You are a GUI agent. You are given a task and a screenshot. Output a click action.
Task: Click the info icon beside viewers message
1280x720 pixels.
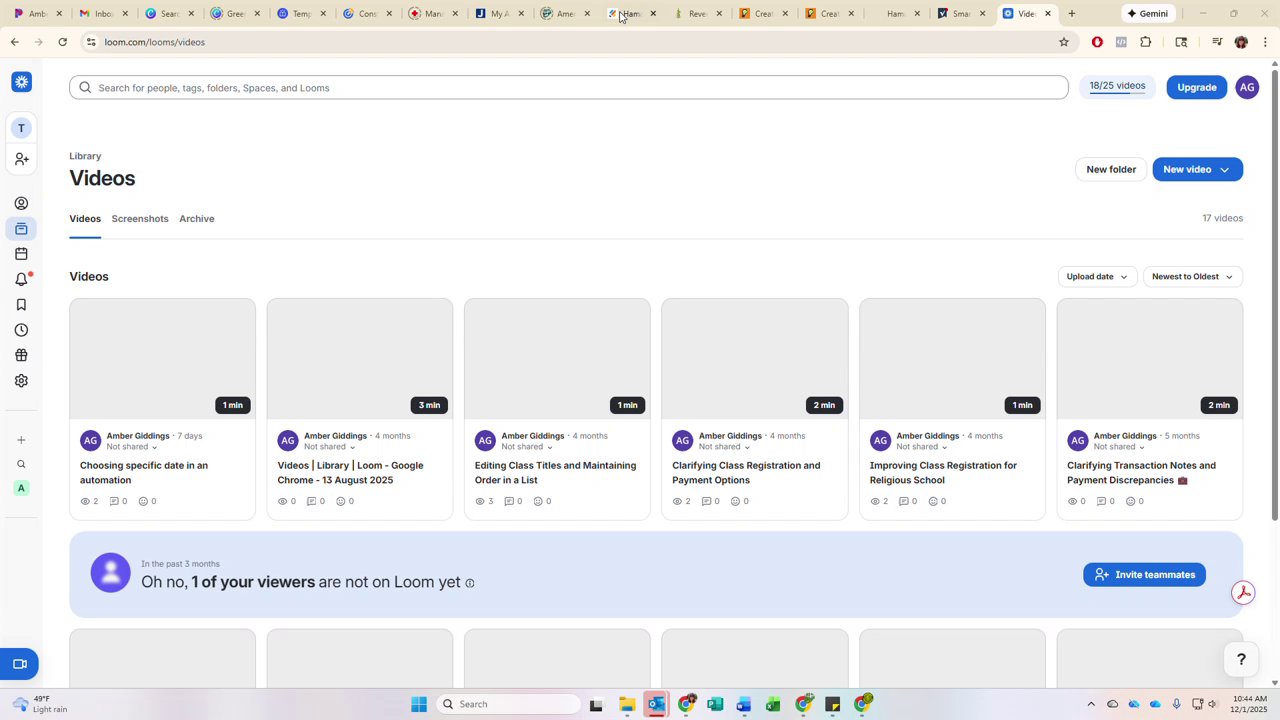click(470, 583)
